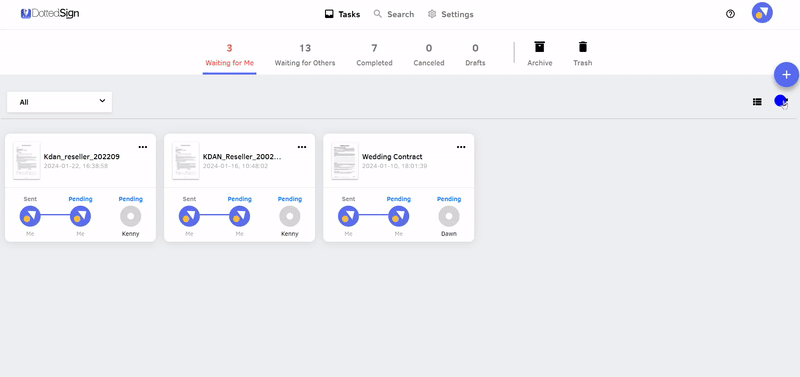
Task: Click Pending Me avatar in Kdan_reseller_202209 card
Action: coord(81,216)
